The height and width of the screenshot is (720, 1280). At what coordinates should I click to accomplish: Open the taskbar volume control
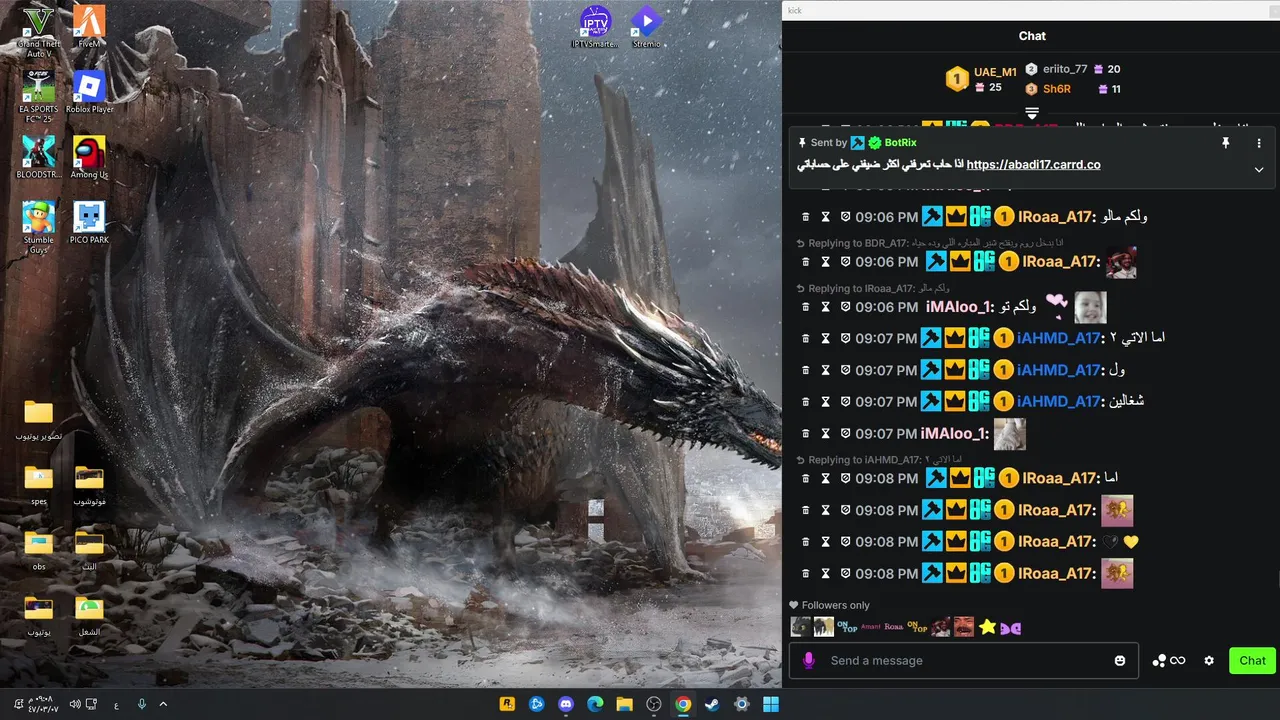tap(75, 704)
